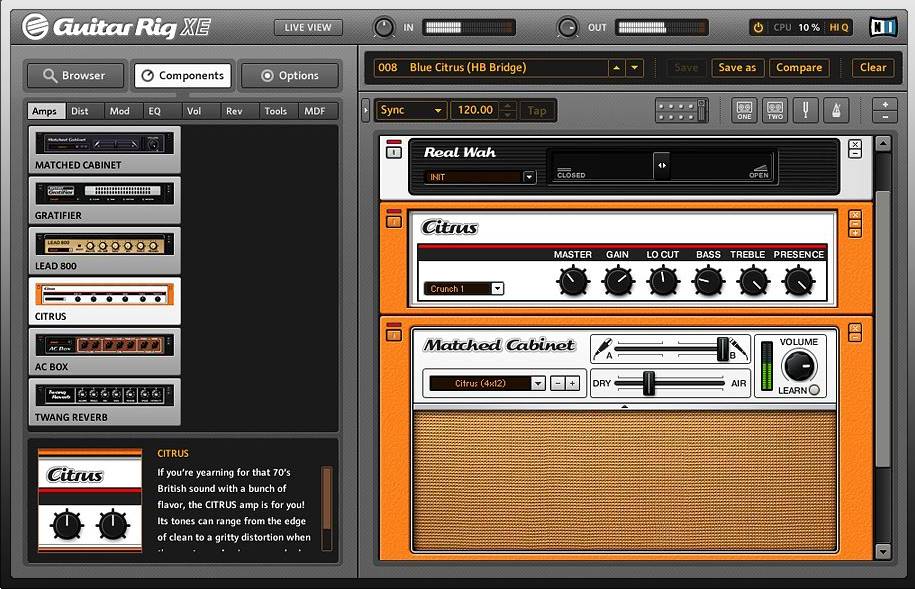Image resolution: width=915 pixels, height=589 pixels.
Task: Click the DRY/AIR slider handle
Action: point(648,383)
